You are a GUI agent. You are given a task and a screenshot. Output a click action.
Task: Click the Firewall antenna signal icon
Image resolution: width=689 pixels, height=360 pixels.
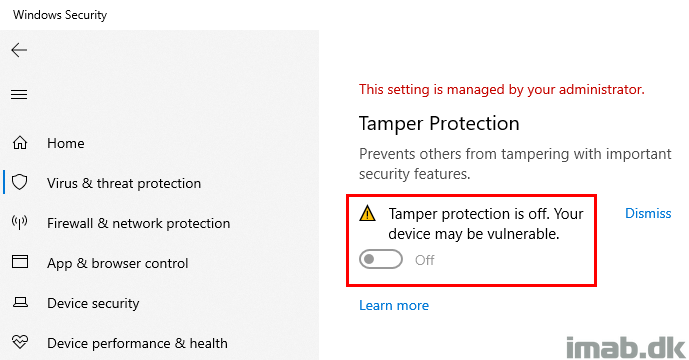(20, 222)
